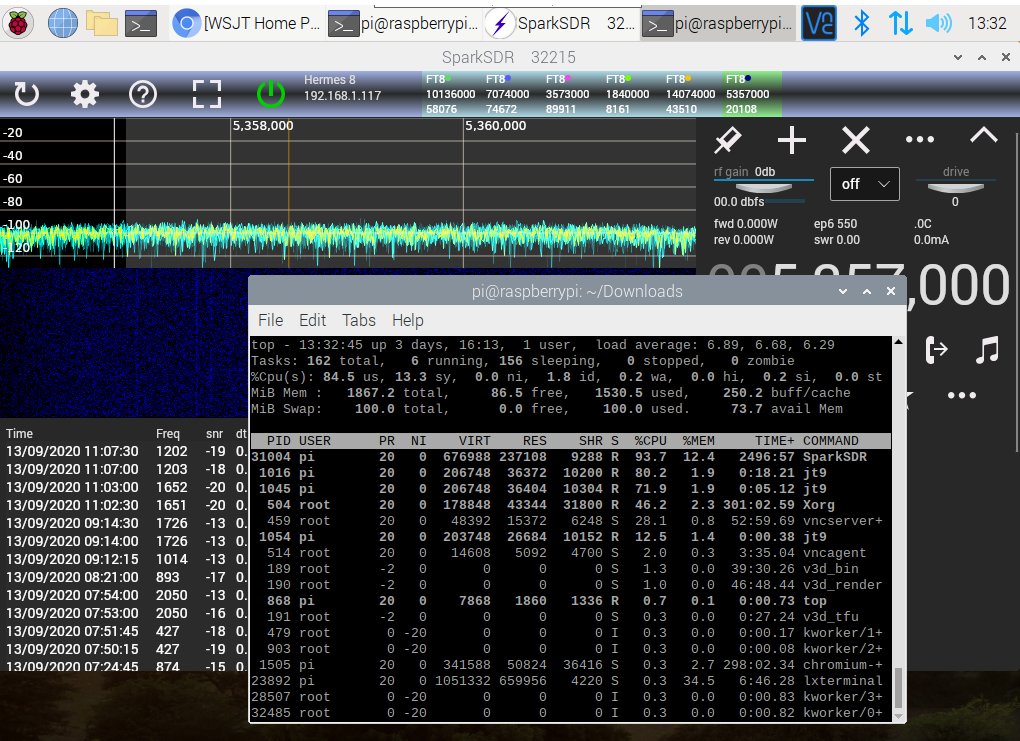The width and height of the screenshot is (1020, 741).
Task: Click the SparkSDR window right-edge scrollbar
Action: 1016,293
